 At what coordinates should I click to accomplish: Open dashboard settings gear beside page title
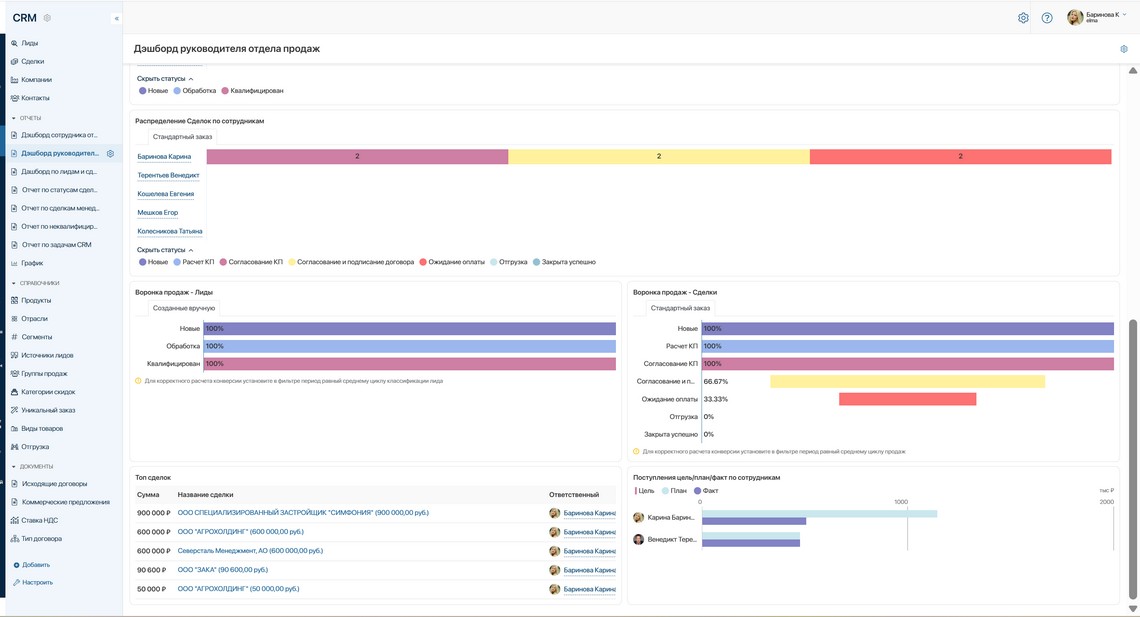tap(1124, 49)
